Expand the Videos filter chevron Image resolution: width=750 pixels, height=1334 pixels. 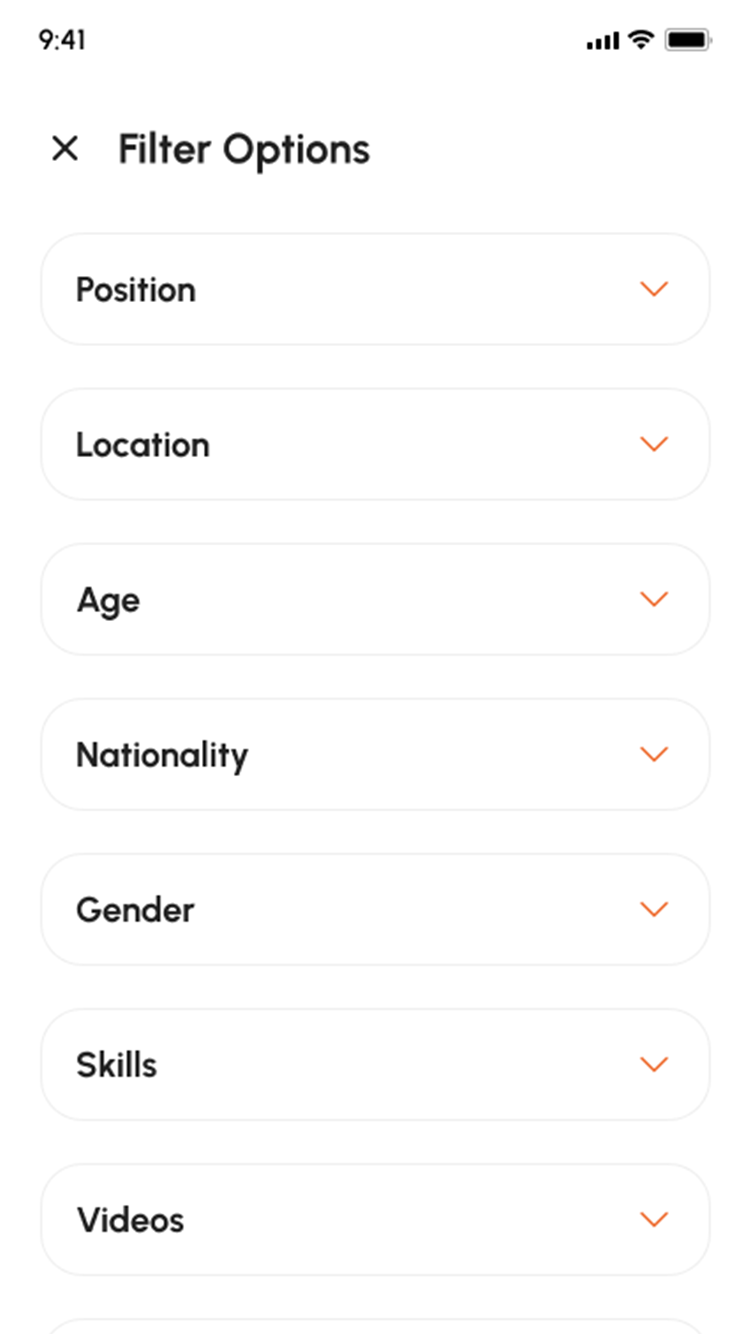coord(653,1219)
